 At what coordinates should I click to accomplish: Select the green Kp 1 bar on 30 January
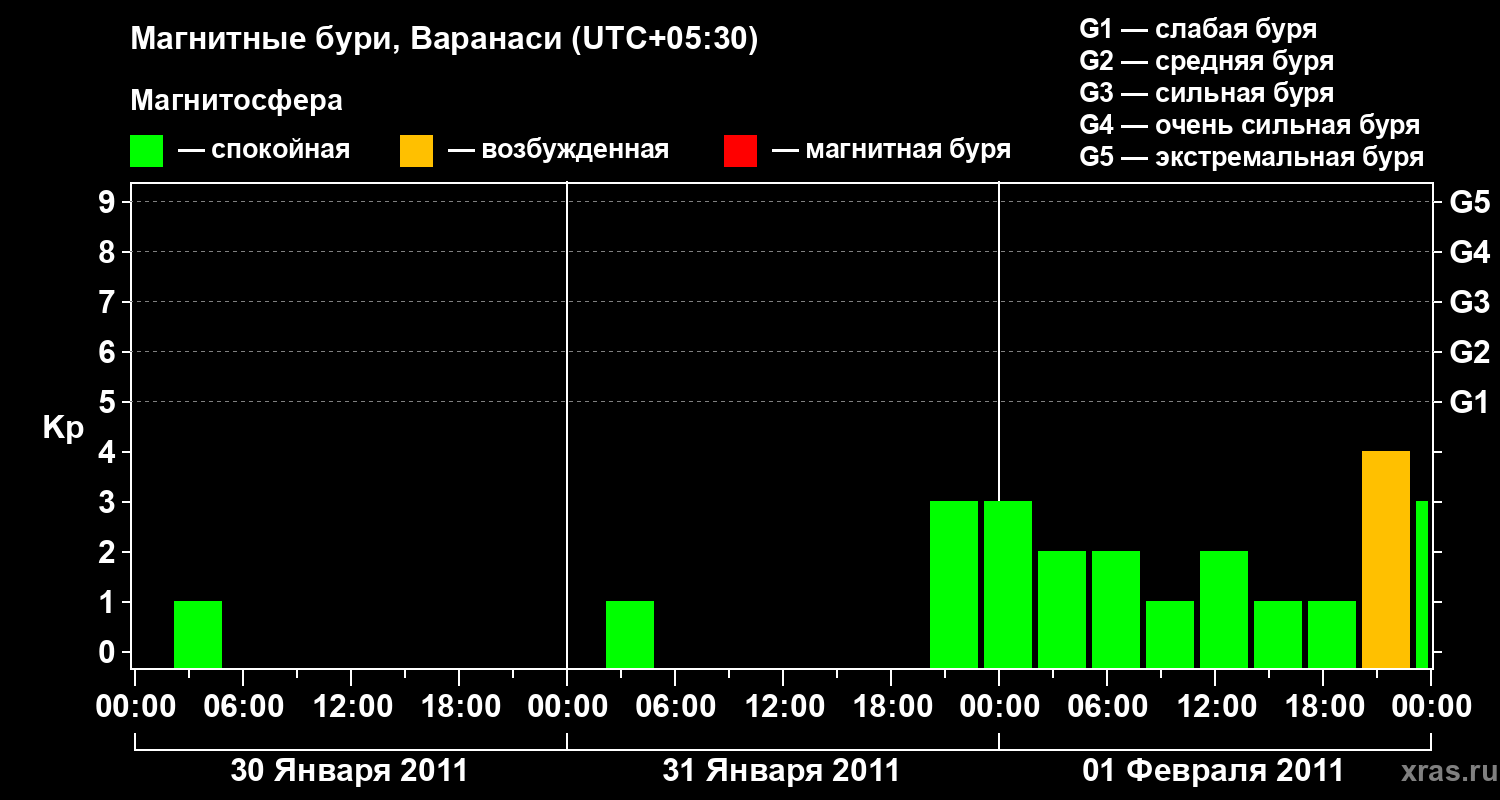tap(198, 634)
